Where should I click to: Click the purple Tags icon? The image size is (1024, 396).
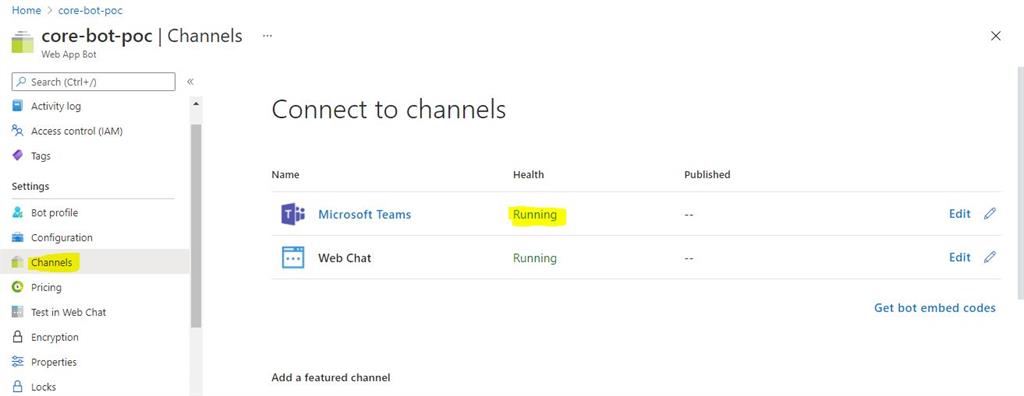tap(18, 156)
